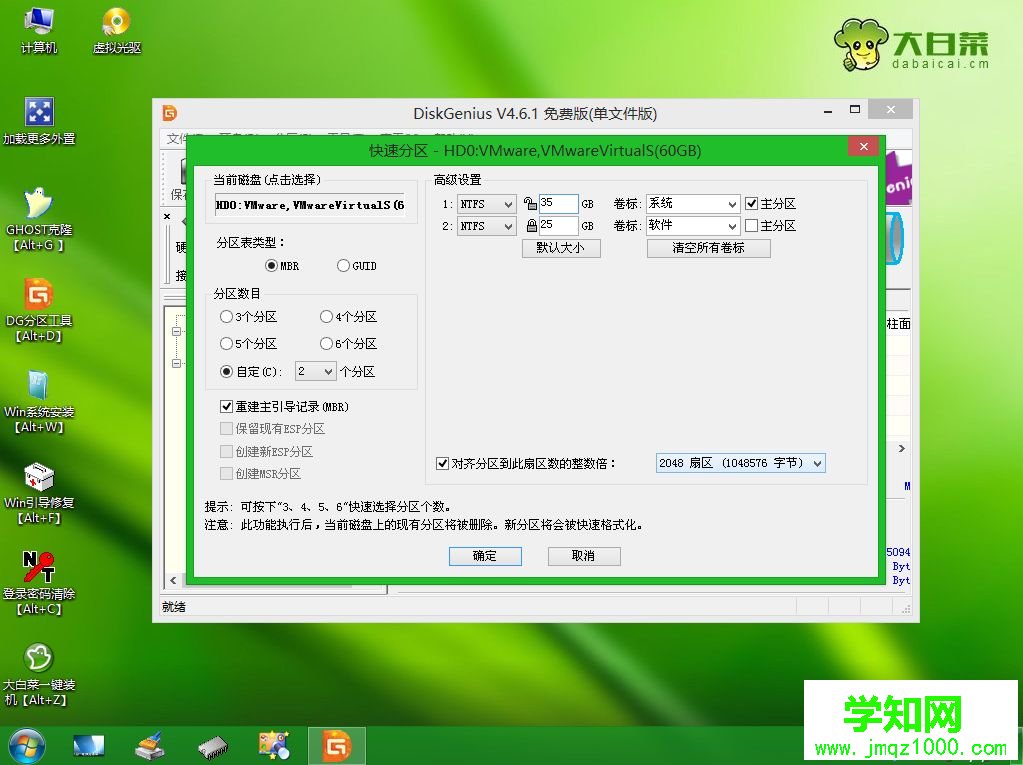Image resolution: width=1023 pixels, height=765 pixels.
Task: Open the 卷标 dropdown labeled 系统
Action: (692, 203)
